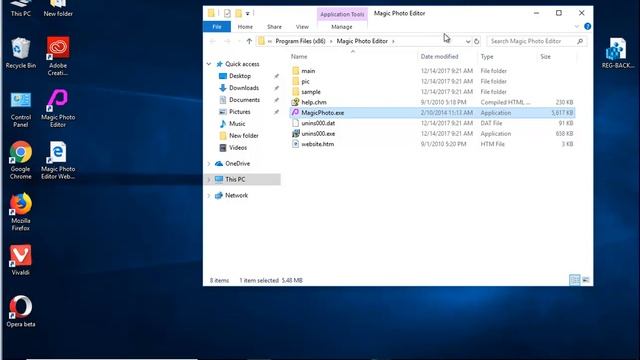
Task: Open the View ribbon tab
Action: click(302, 27)
